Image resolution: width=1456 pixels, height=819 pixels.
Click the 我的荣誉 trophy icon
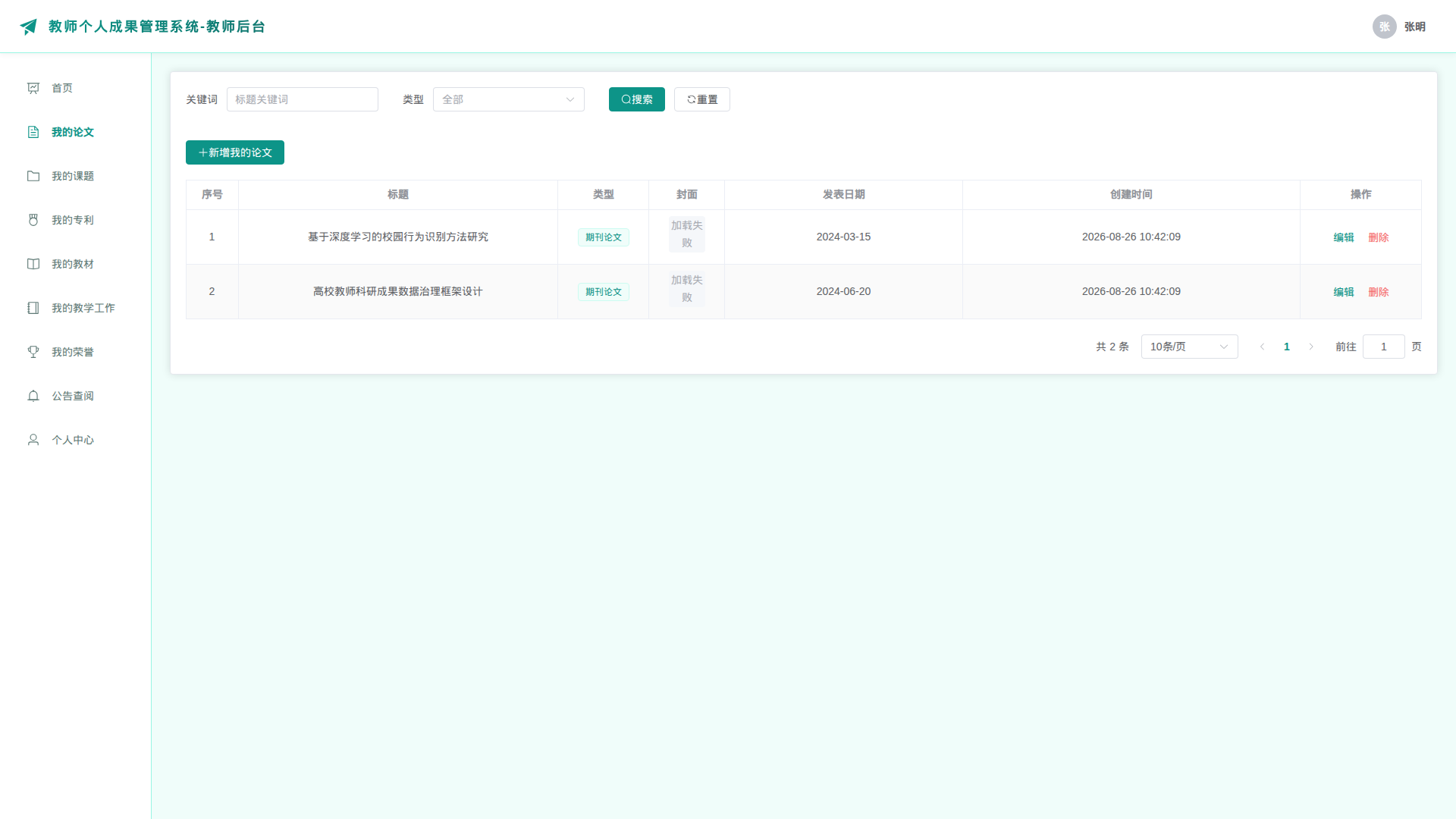33,352
